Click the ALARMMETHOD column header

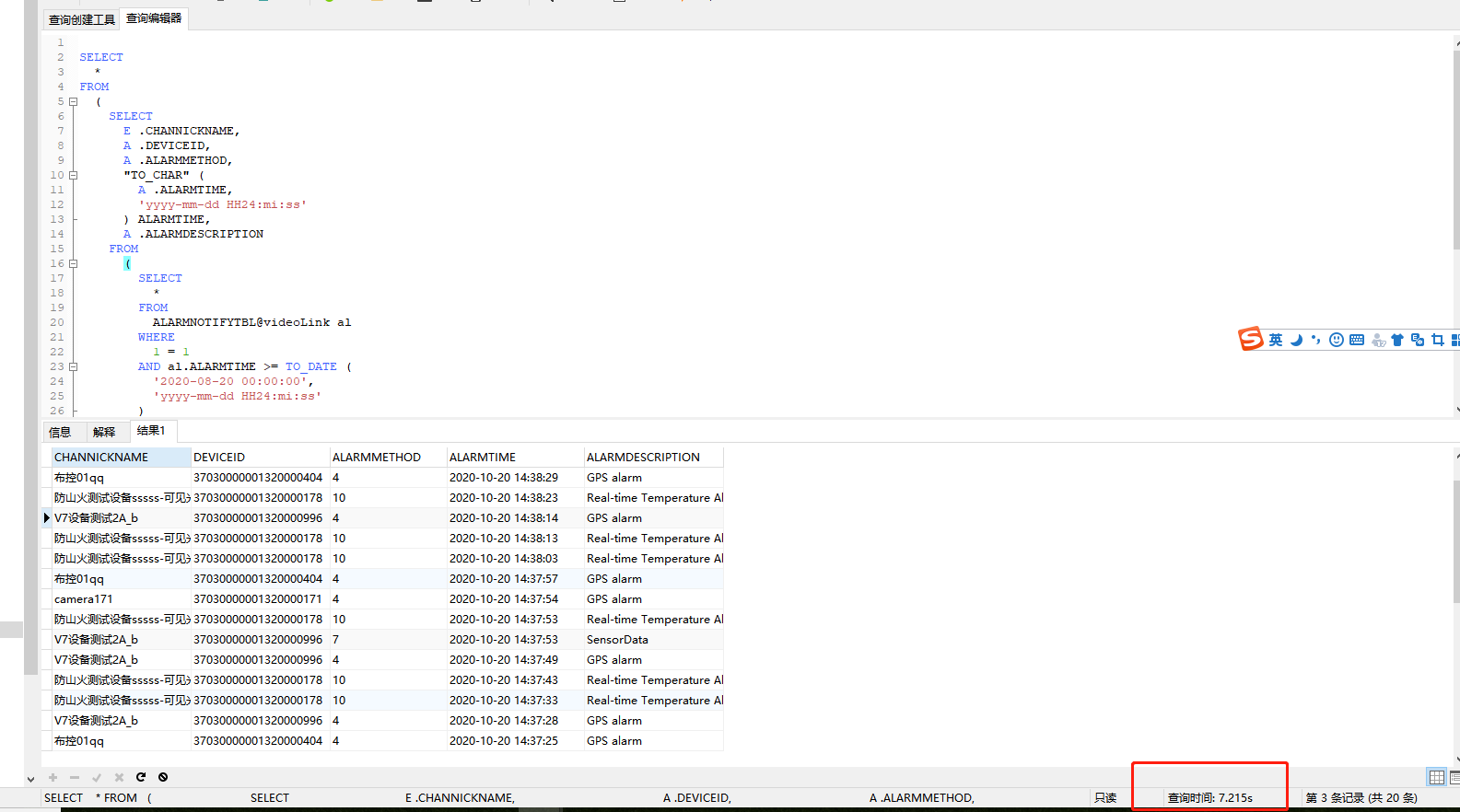pos(389,458)
